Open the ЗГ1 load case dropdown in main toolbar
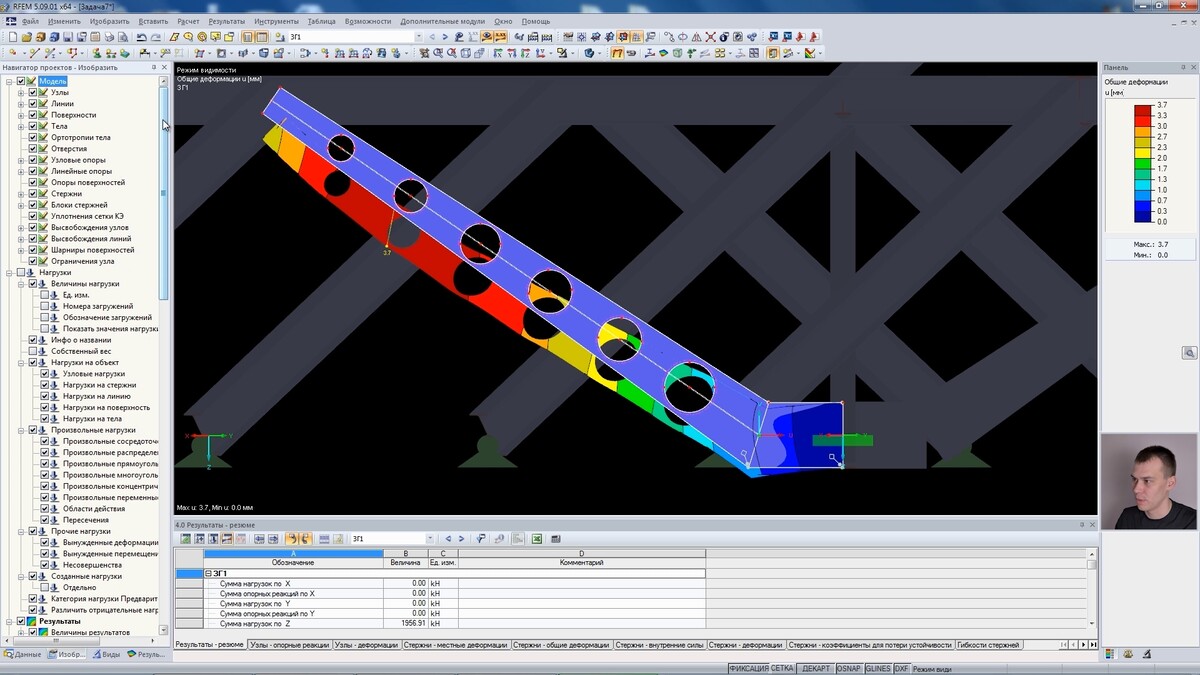1200x675 pixels. pyautogui.click(x=418, y=37)
